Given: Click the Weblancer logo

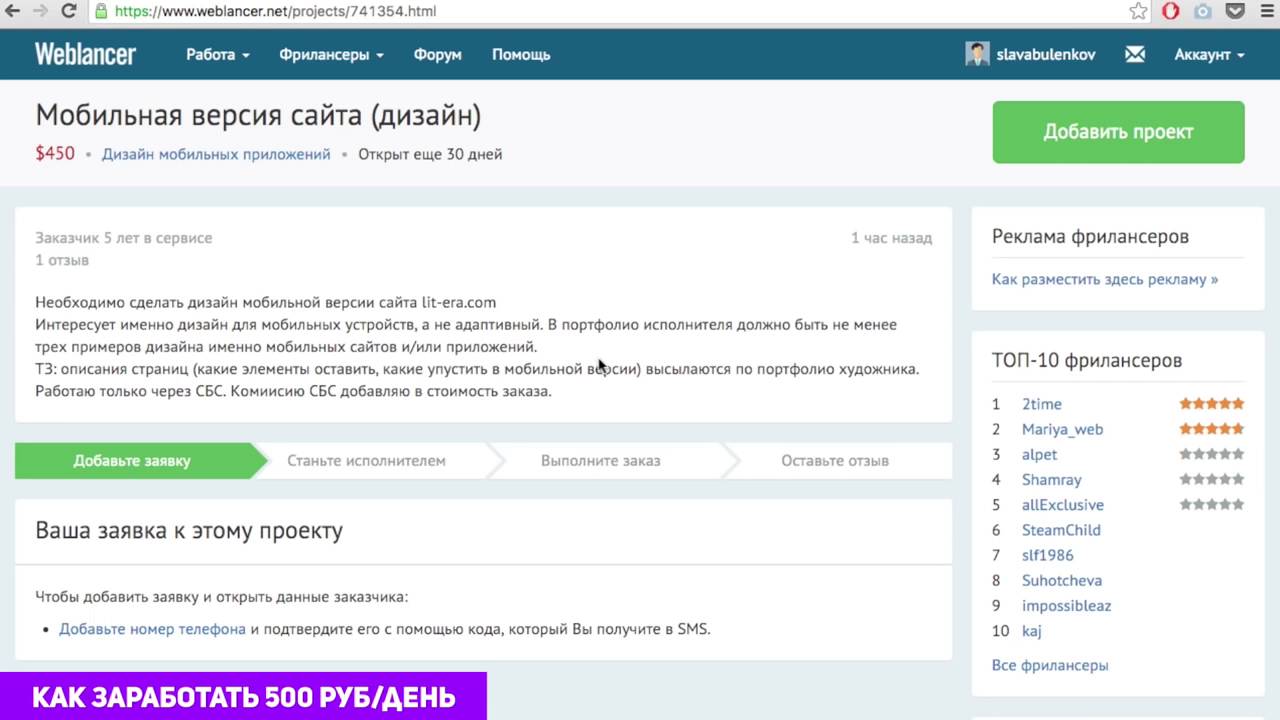Looking at the screenshot, I should coord(85,54).
